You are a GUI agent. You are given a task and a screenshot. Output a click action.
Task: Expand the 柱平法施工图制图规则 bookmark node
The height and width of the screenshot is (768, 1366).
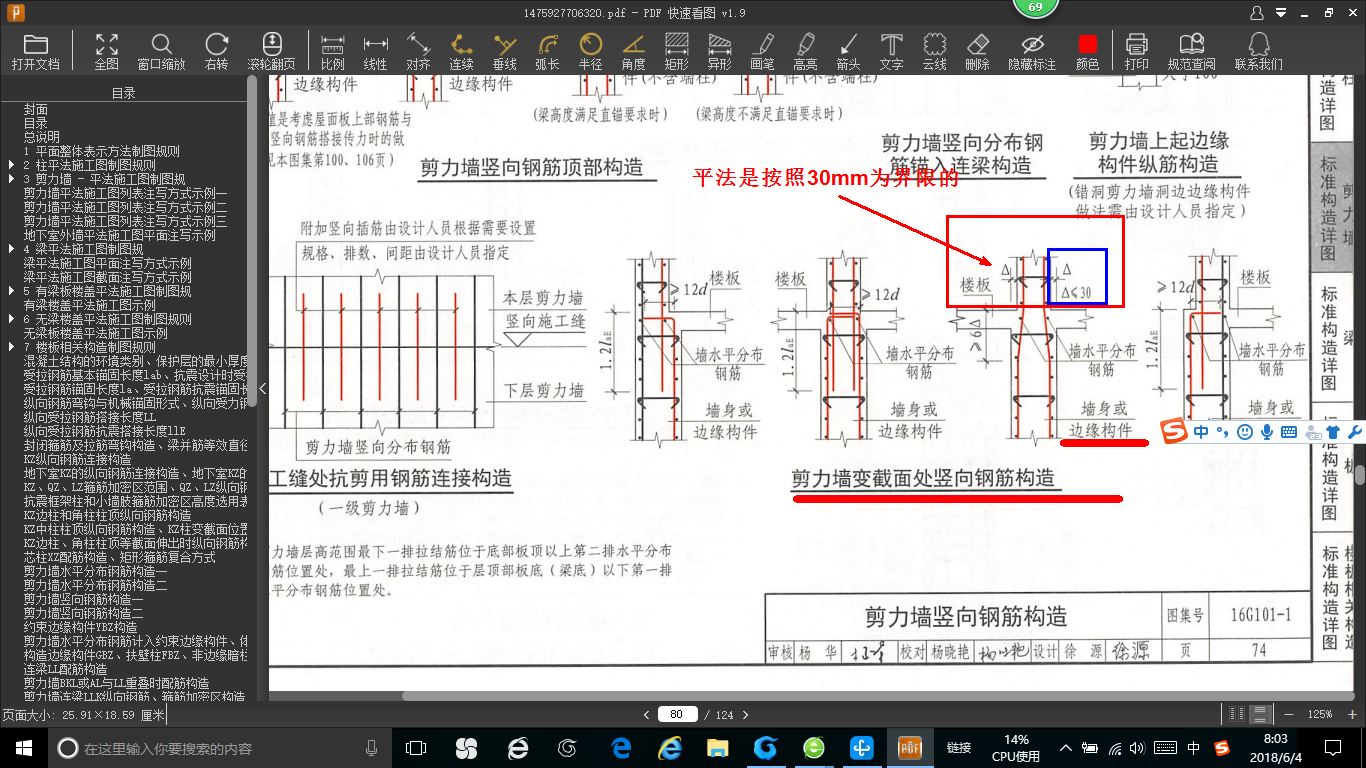(x=11, y=165)
